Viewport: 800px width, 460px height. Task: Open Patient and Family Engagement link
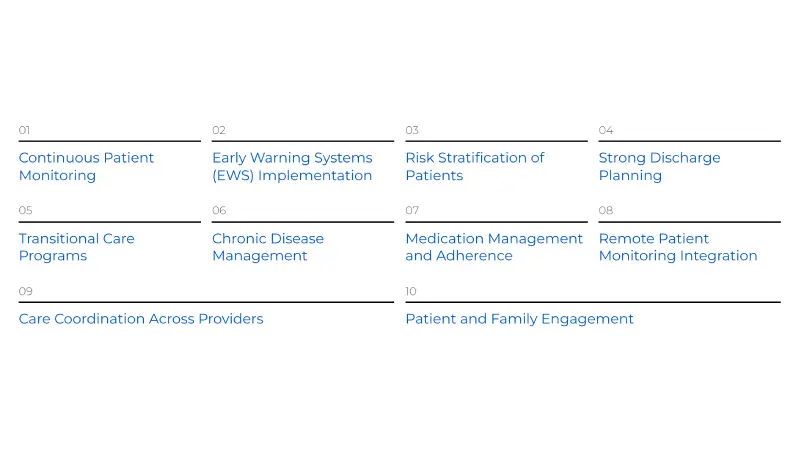tap(519, 319)
